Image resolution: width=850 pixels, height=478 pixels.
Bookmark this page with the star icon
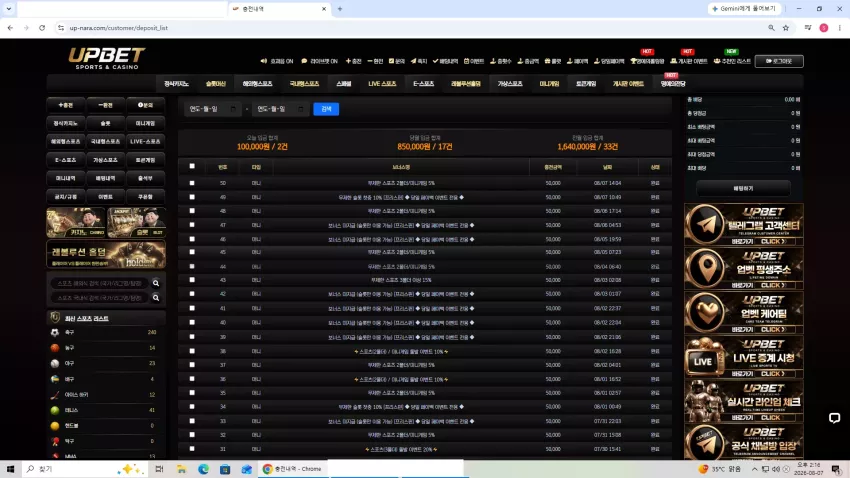[785, 28]
